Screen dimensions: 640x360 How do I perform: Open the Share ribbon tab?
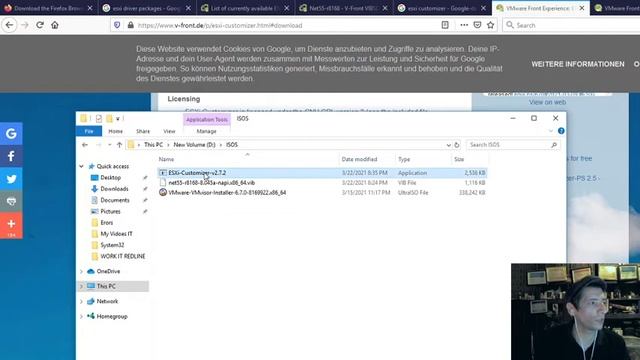143,131
